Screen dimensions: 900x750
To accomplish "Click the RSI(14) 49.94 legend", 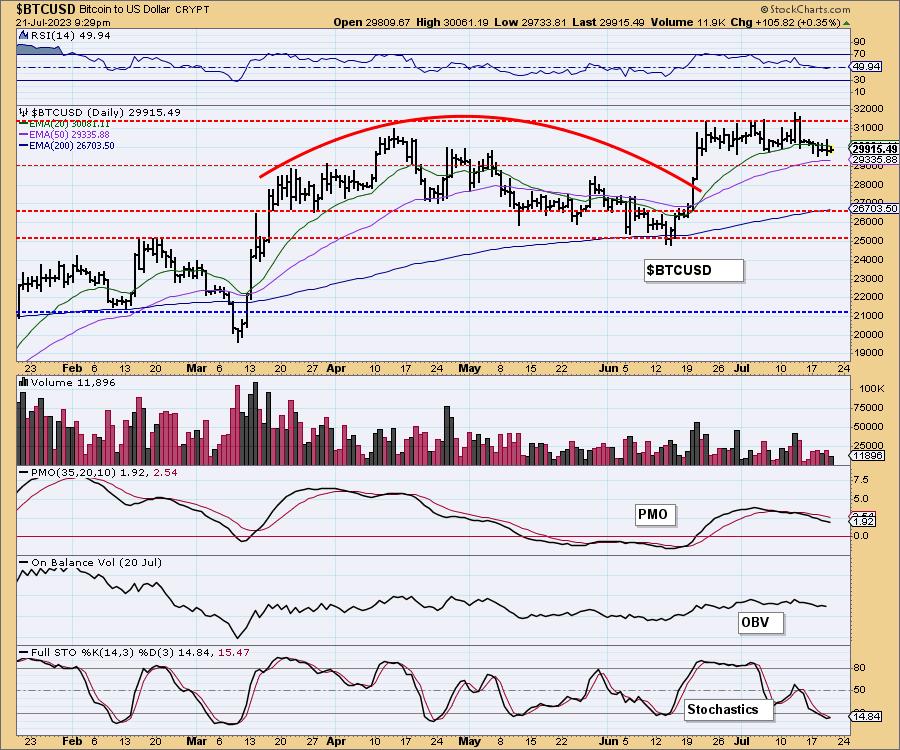I will pyautogui.click(x=71, y=36).
